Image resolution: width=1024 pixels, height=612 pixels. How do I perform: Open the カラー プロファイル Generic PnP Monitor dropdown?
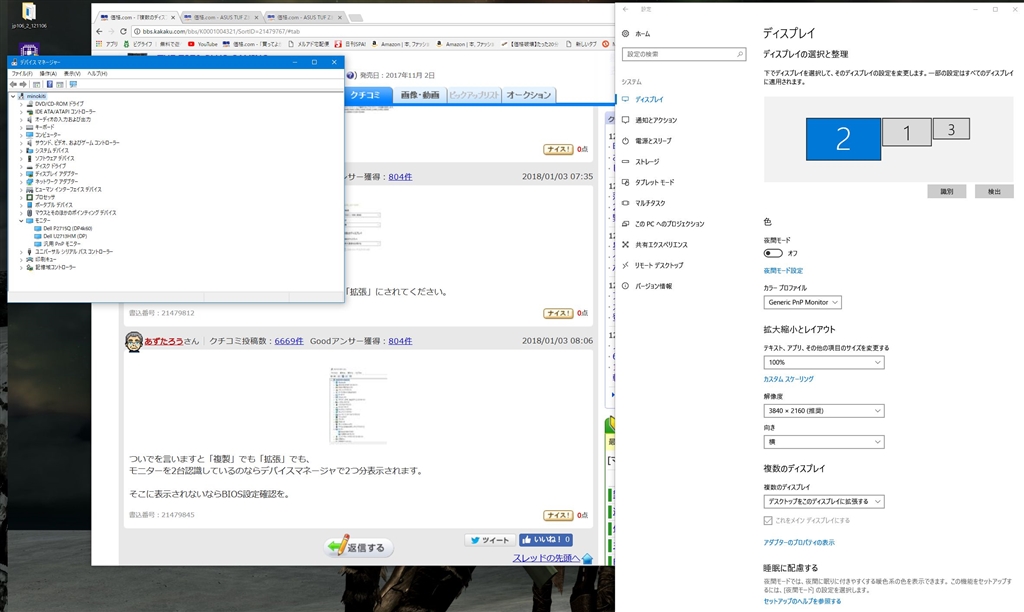(802, 302)
